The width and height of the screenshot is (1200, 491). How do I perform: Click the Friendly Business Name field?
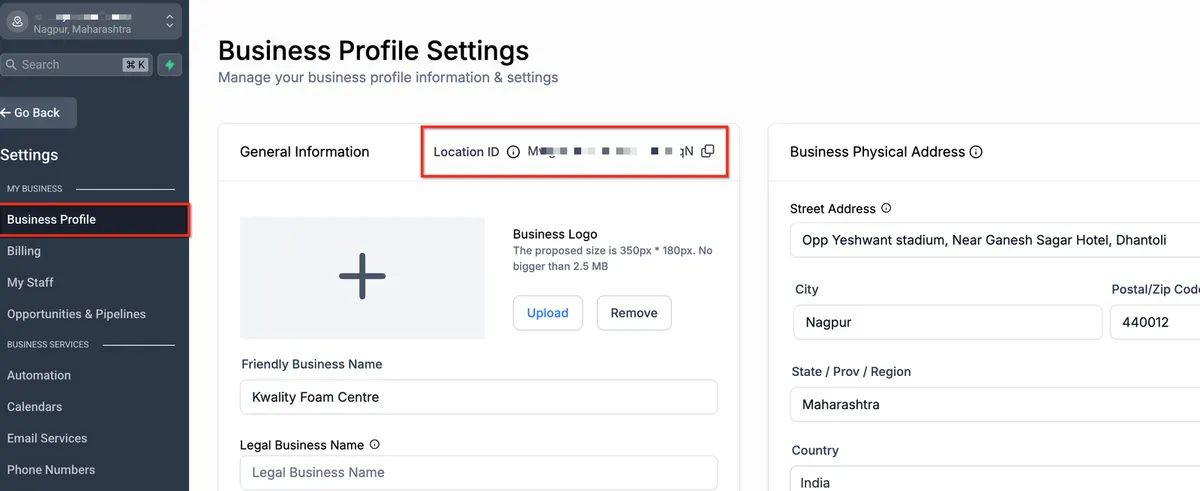tap(479, 397)
